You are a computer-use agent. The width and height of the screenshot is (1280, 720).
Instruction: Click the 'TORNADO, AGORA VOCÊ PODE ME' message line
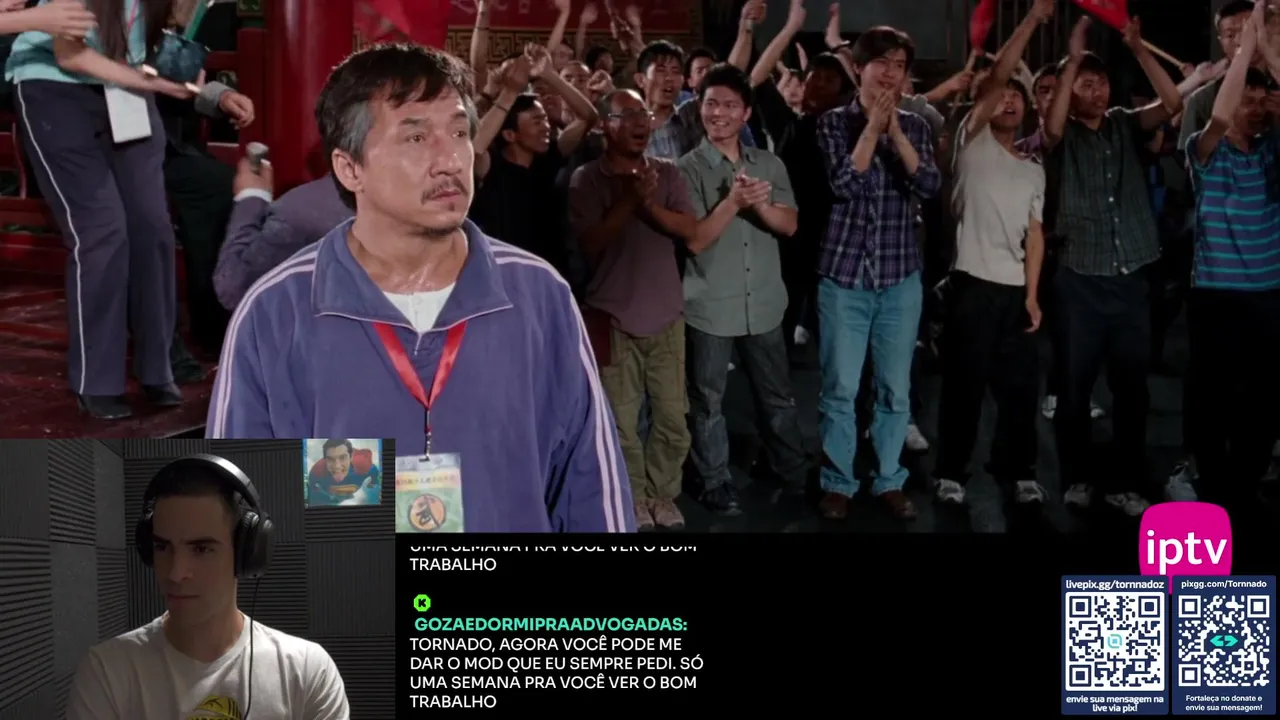[x=546, y=644]
